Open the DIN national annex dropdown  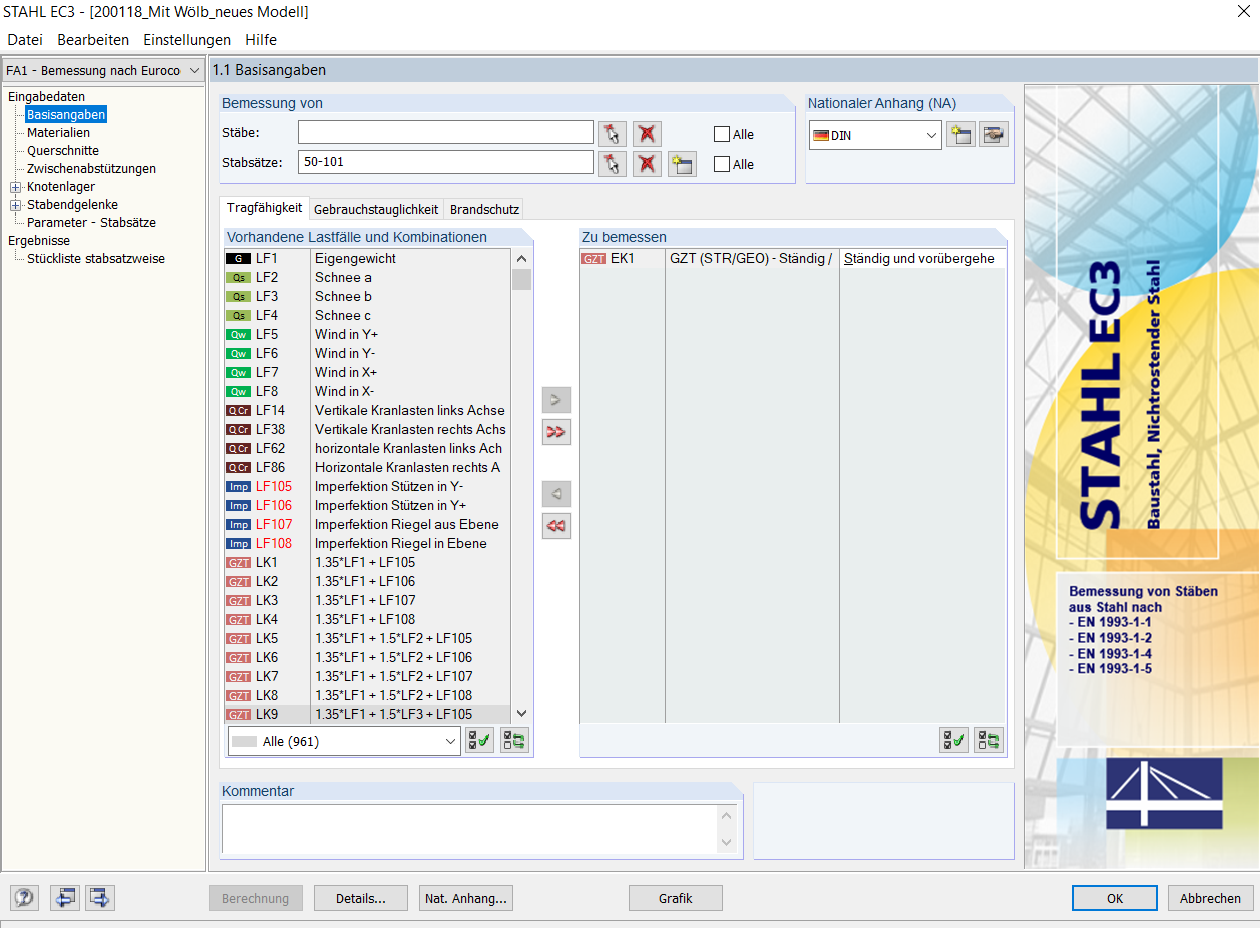(931, 135)
